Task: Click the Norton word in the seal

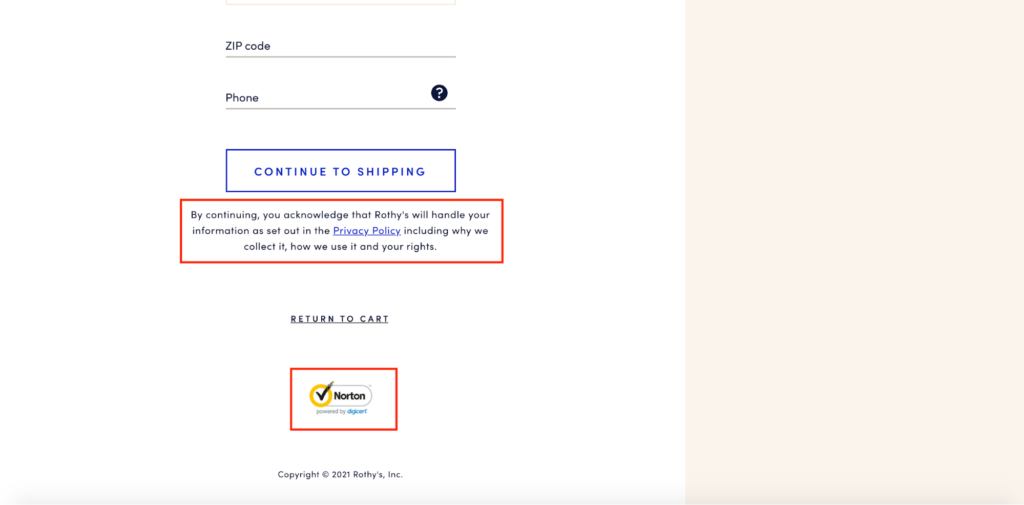Action: (351, 396)
